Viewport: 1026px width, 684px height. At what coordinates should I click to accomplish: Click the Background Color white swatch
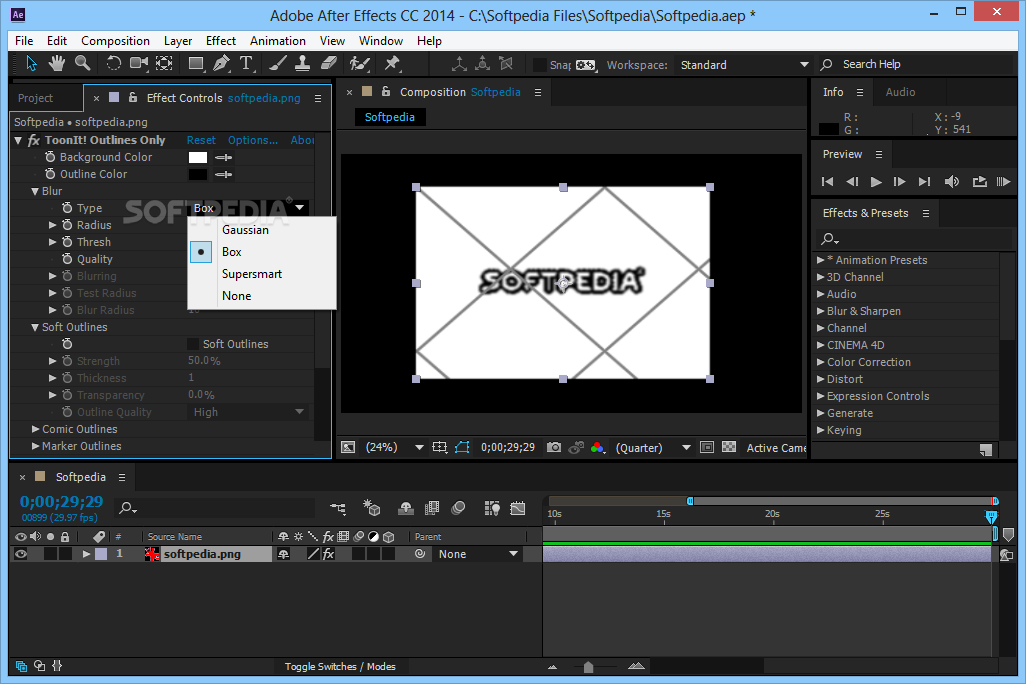[x=198, y=157]
